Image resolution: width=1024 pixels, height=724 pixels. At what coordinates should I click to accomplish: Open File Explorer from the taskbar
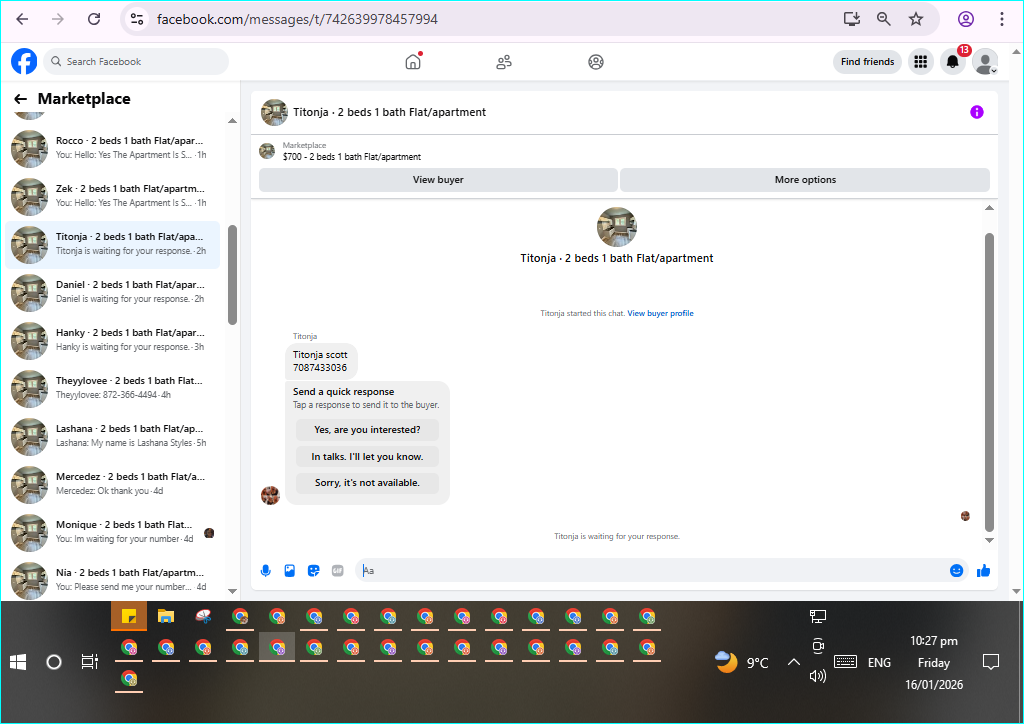pyautogui.click(x=166, y=616)
